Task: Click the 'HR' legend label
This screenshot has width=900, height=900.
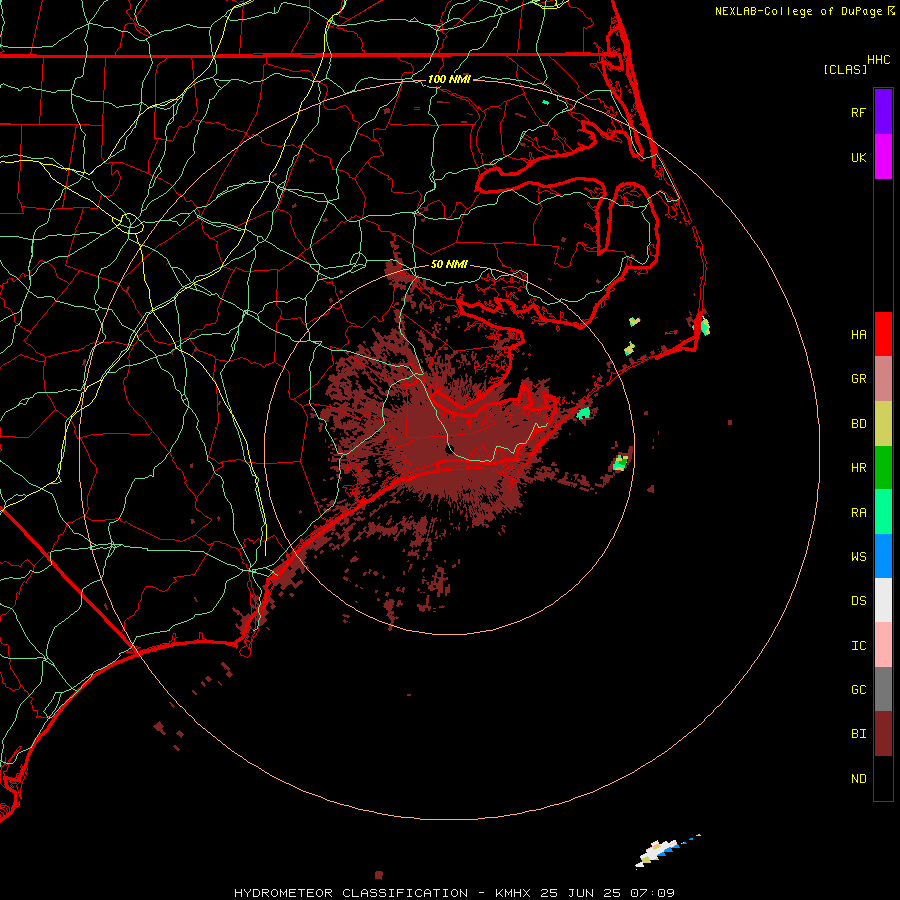Action: (x=858, y=468)
